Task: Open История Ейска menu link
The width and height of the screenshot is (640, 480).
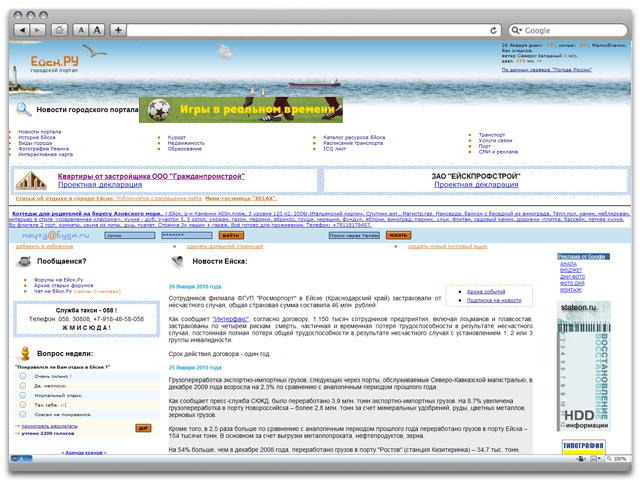Action: [x=37, y=138]
